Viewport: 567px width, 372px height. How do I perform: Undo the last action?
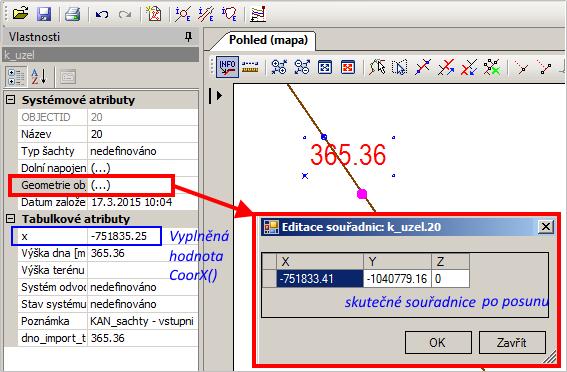pyautogui.click(x=102, y=14)
